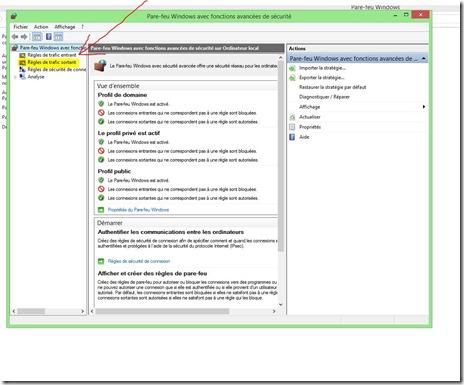Screen dimensions: 464x385
Task: Open the Affichage submenu arrow in Actions
Action: click(x=424, y=107)
